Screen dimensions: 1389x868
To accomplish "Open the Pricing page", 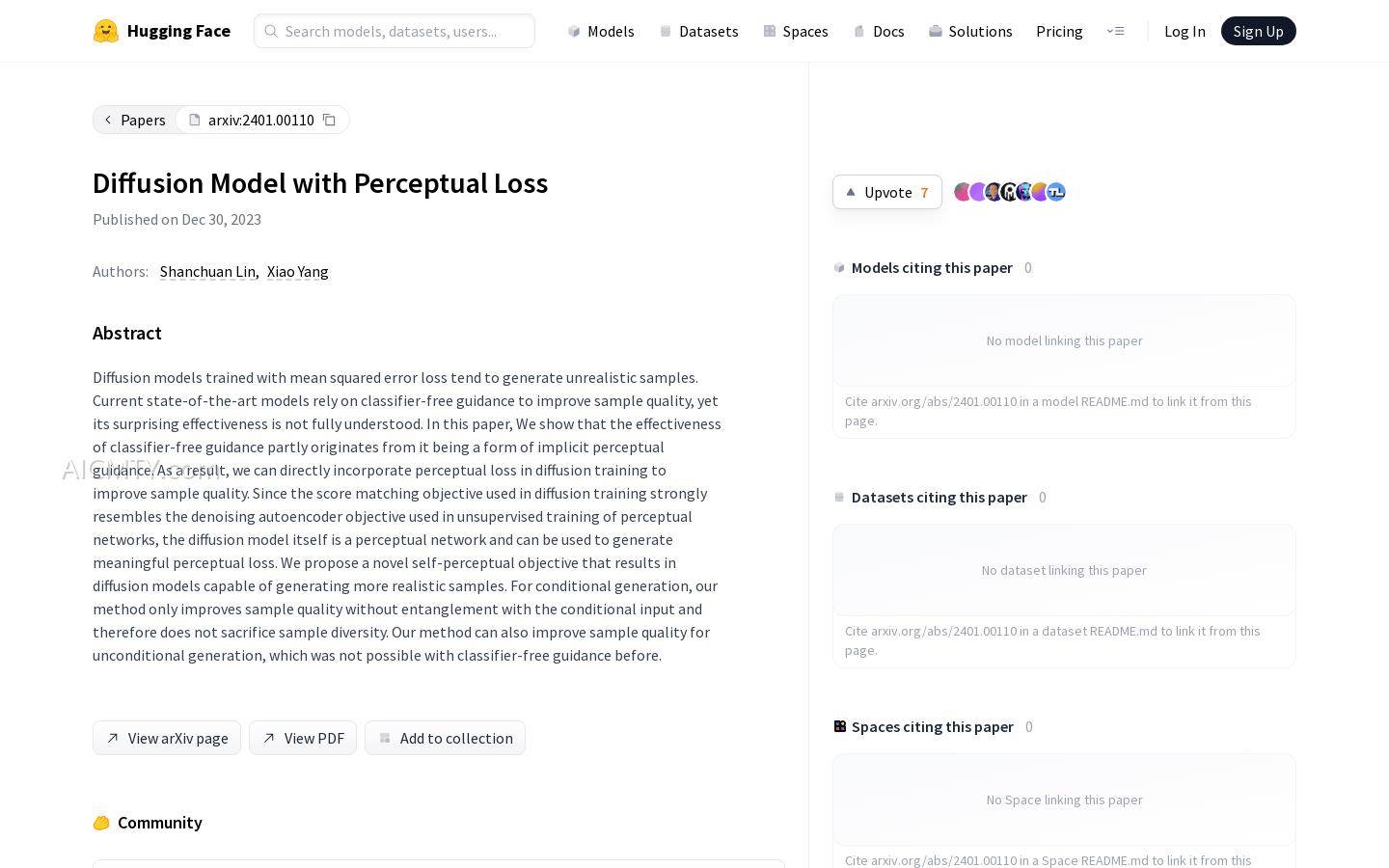I will click(x=1059, y=31).
